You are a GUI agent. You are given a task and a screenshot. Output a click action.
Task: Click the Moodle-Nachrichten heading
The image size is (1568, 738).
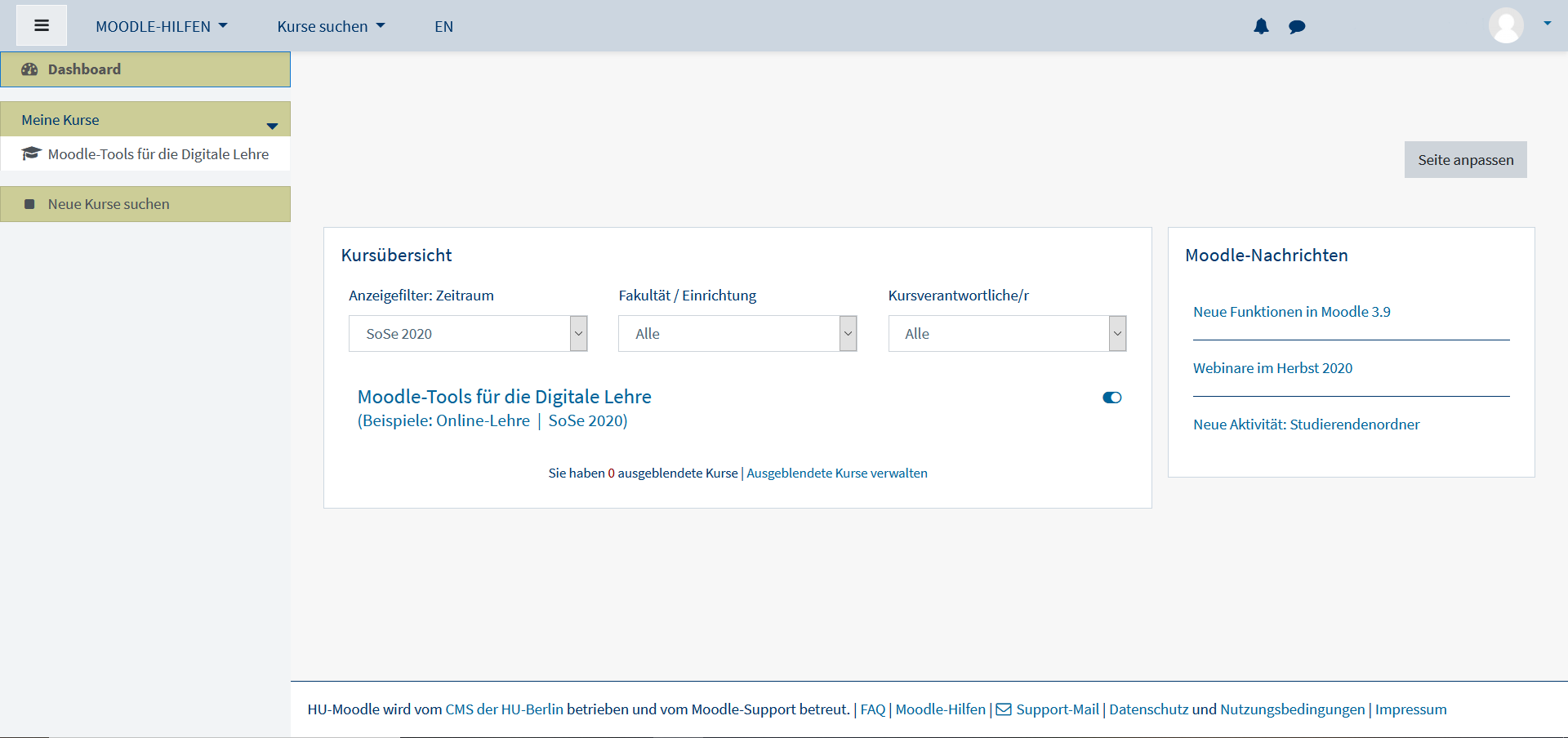(1266, 256)
